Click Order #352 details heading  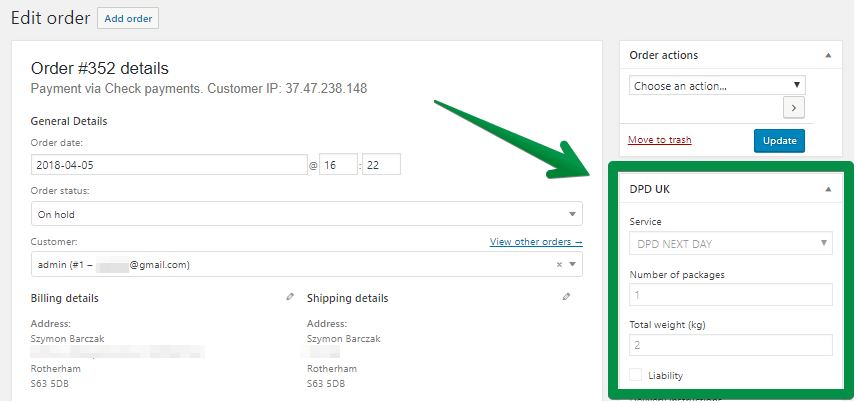coord(100,68)
